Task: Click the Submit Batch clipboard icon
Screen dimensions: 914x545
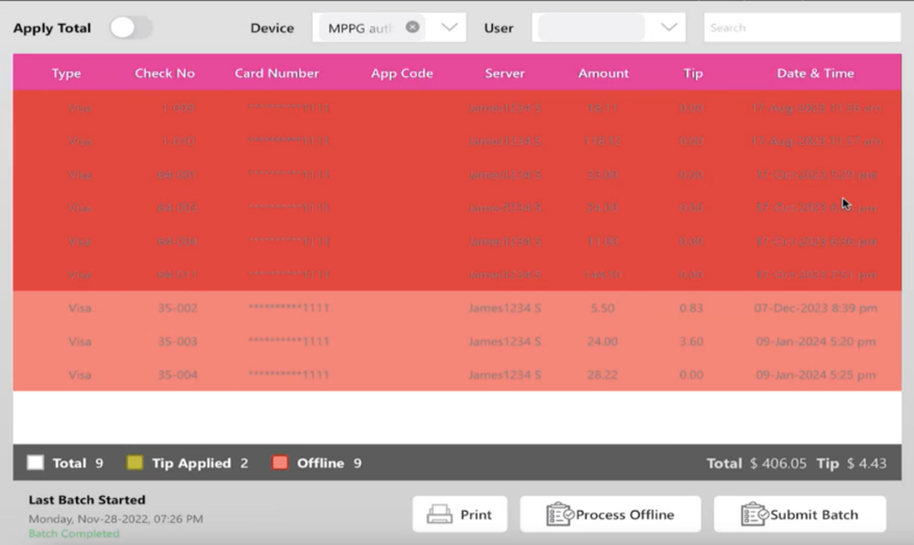Action: tap(753, 515)
